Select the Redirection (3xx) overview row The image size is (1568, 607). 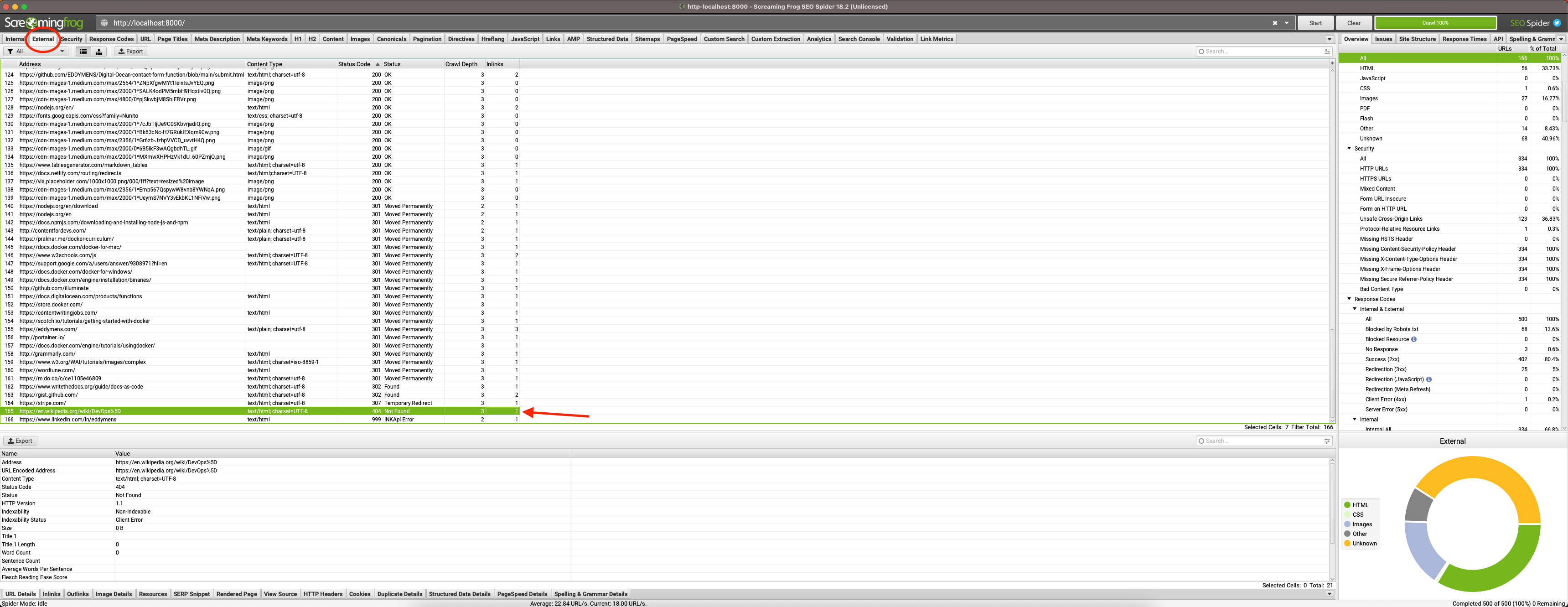(x=1450, y=369)
